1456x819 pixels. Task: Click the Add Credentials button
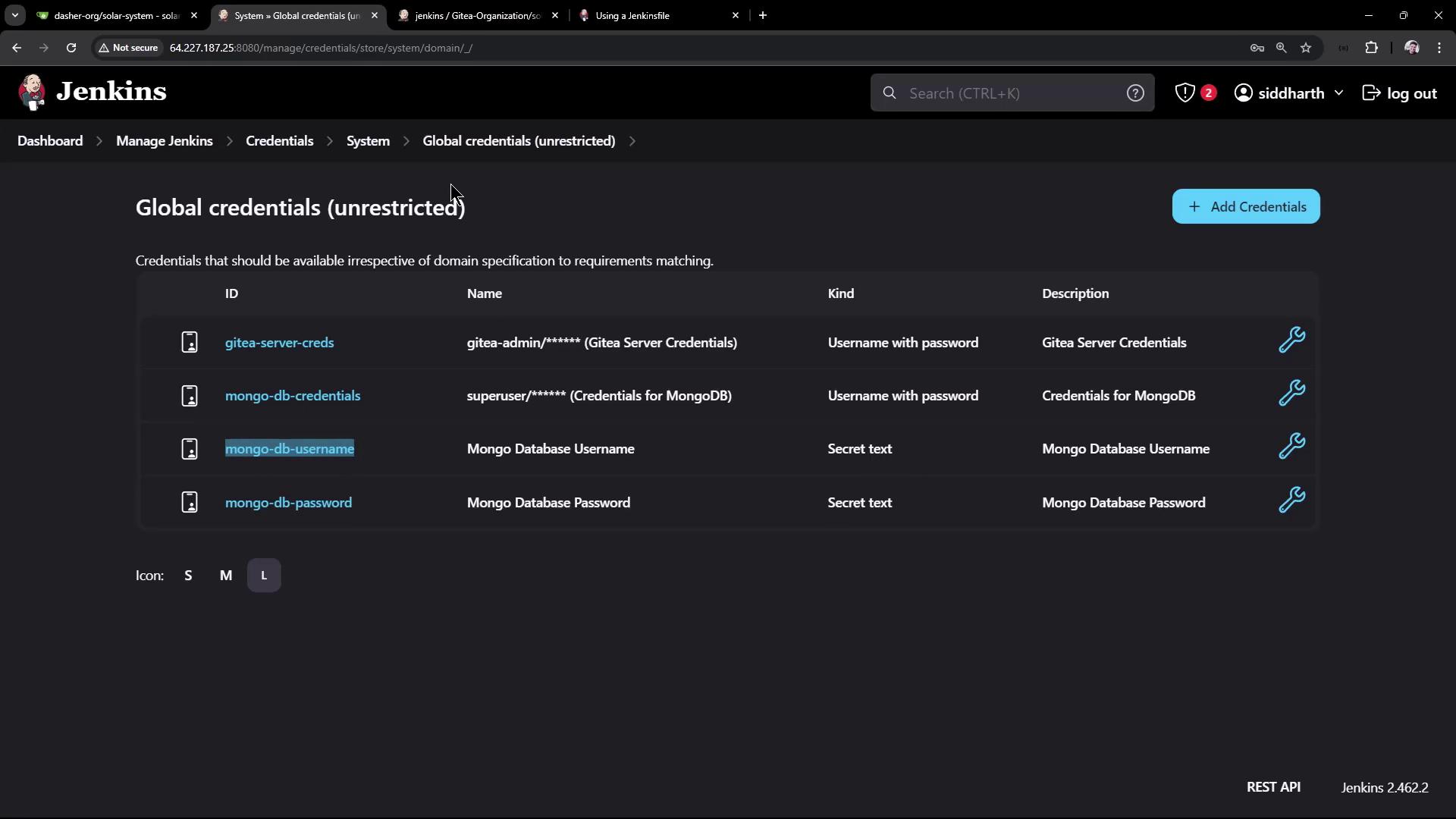pyautogui.click(x=1245, y=206)
